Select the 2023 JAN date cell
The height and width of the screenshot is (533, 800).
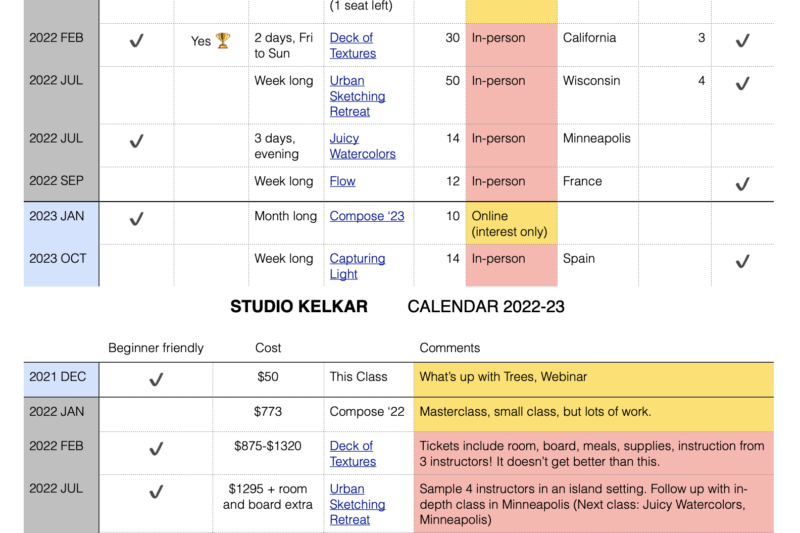coord(61,223)
